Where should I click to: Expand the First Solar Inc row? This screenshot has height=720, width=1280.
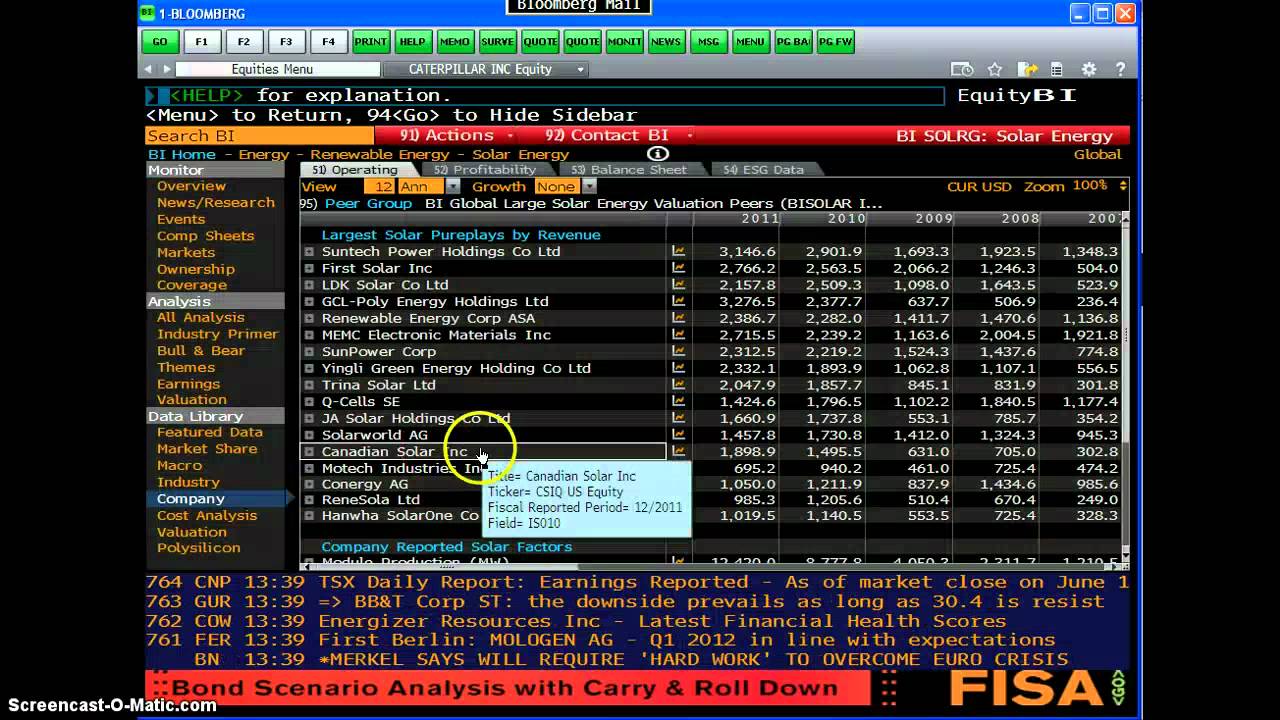point(309,268)
